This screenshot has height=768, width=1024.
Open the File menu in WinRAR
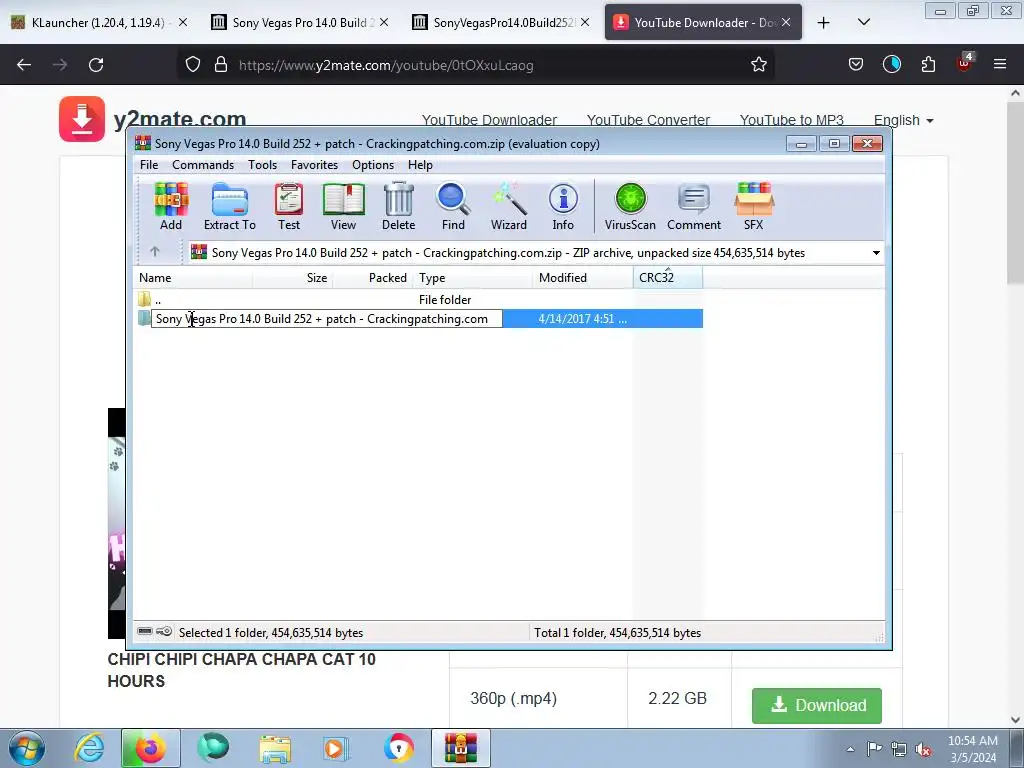[x=149, y=165]
